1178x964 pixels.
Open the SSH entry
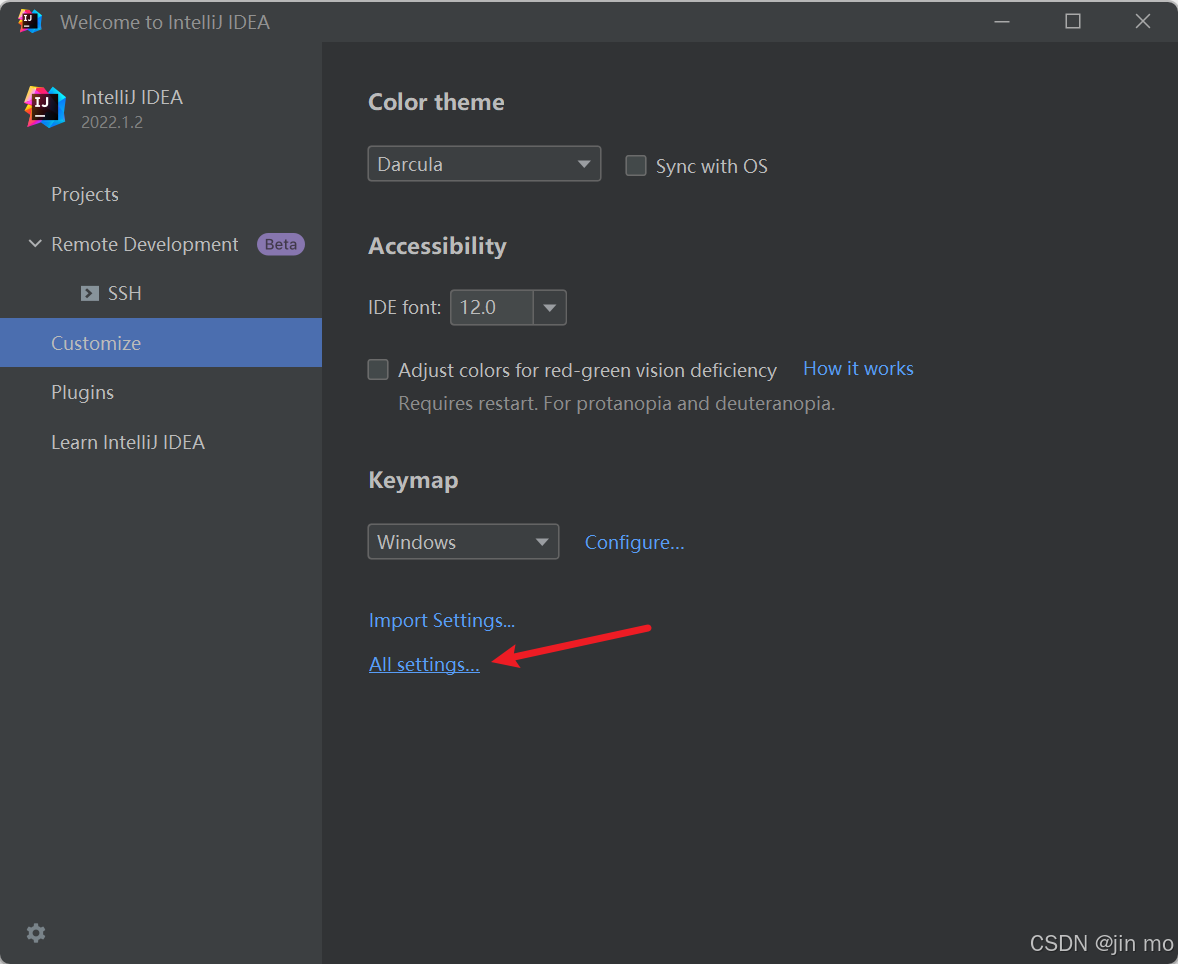(x=125, y=293)
